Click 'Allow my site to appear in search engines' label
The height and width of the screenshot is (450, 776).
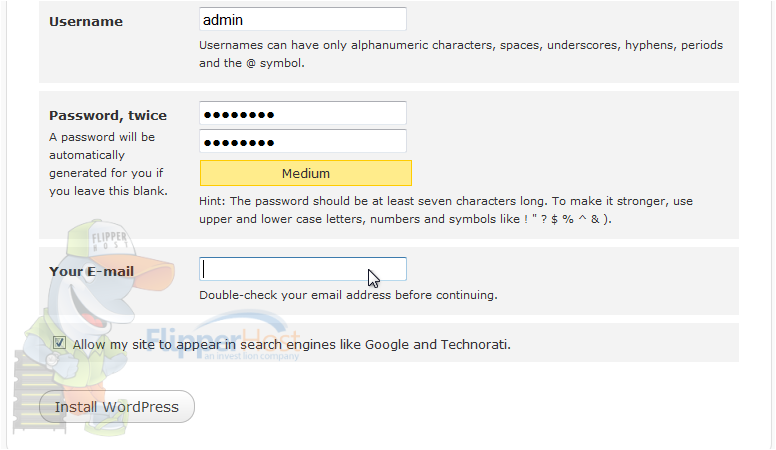tap(291, 345)
